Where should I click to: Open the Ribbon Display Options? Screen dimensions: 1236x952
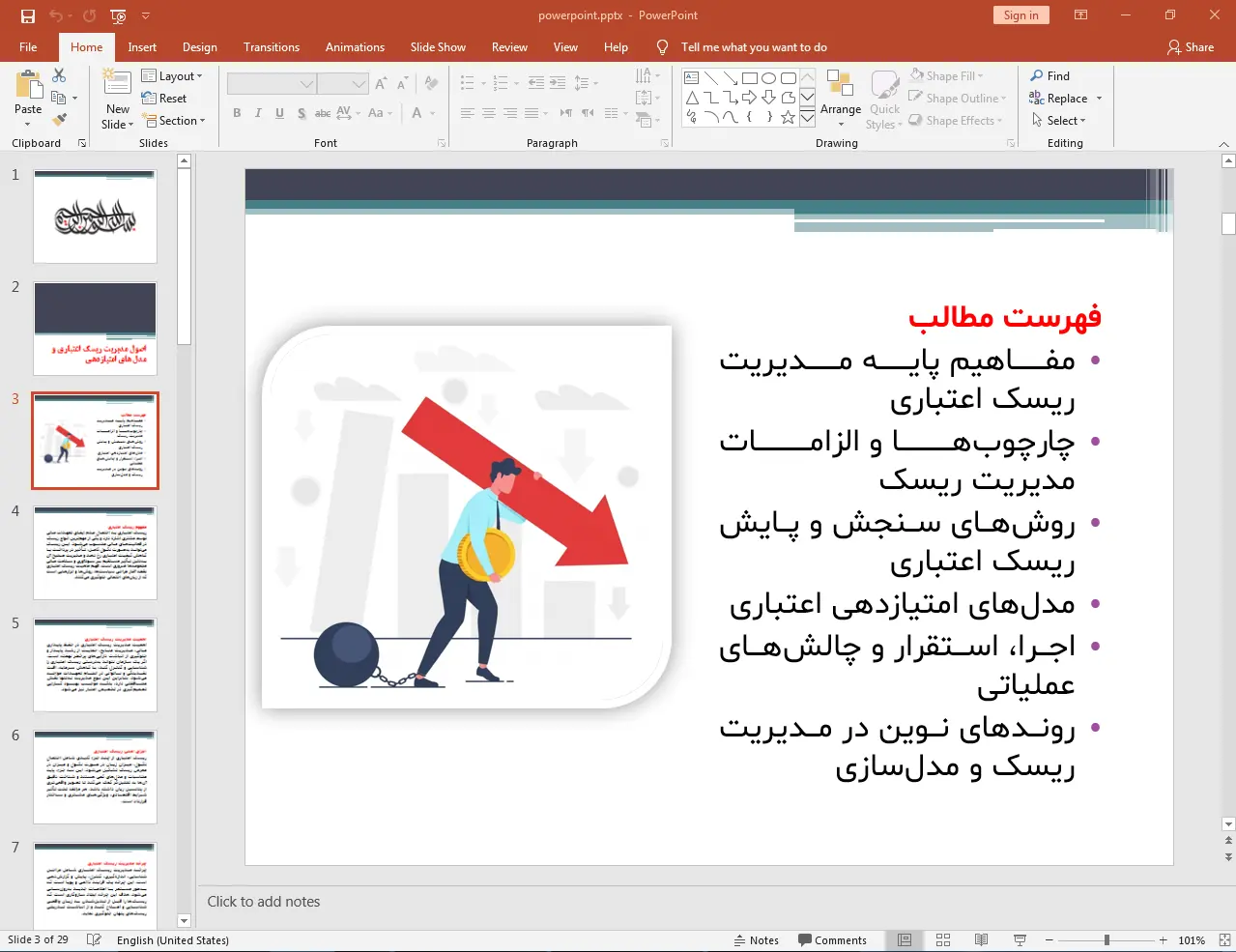1081,15
